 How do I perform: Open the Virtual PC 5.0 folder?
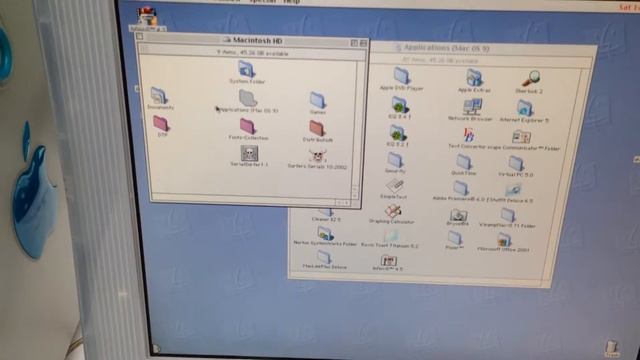click(516, 164)
